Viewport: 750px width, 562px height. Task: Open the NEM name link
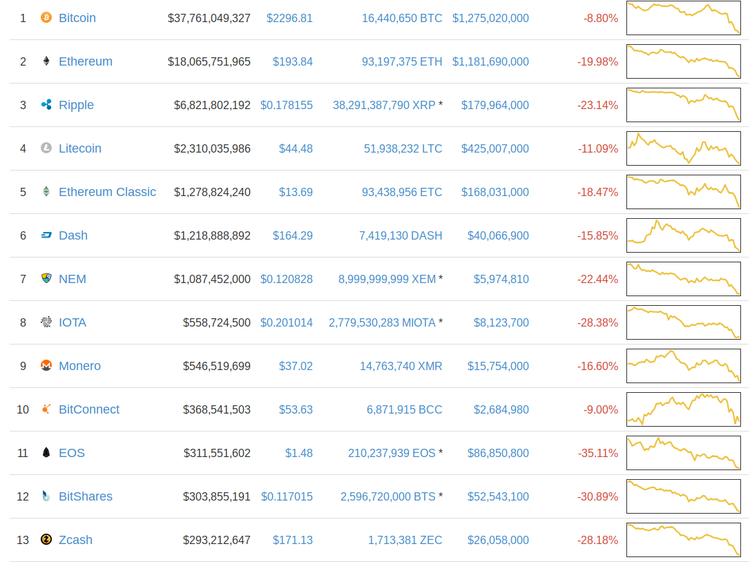(72, 279)
